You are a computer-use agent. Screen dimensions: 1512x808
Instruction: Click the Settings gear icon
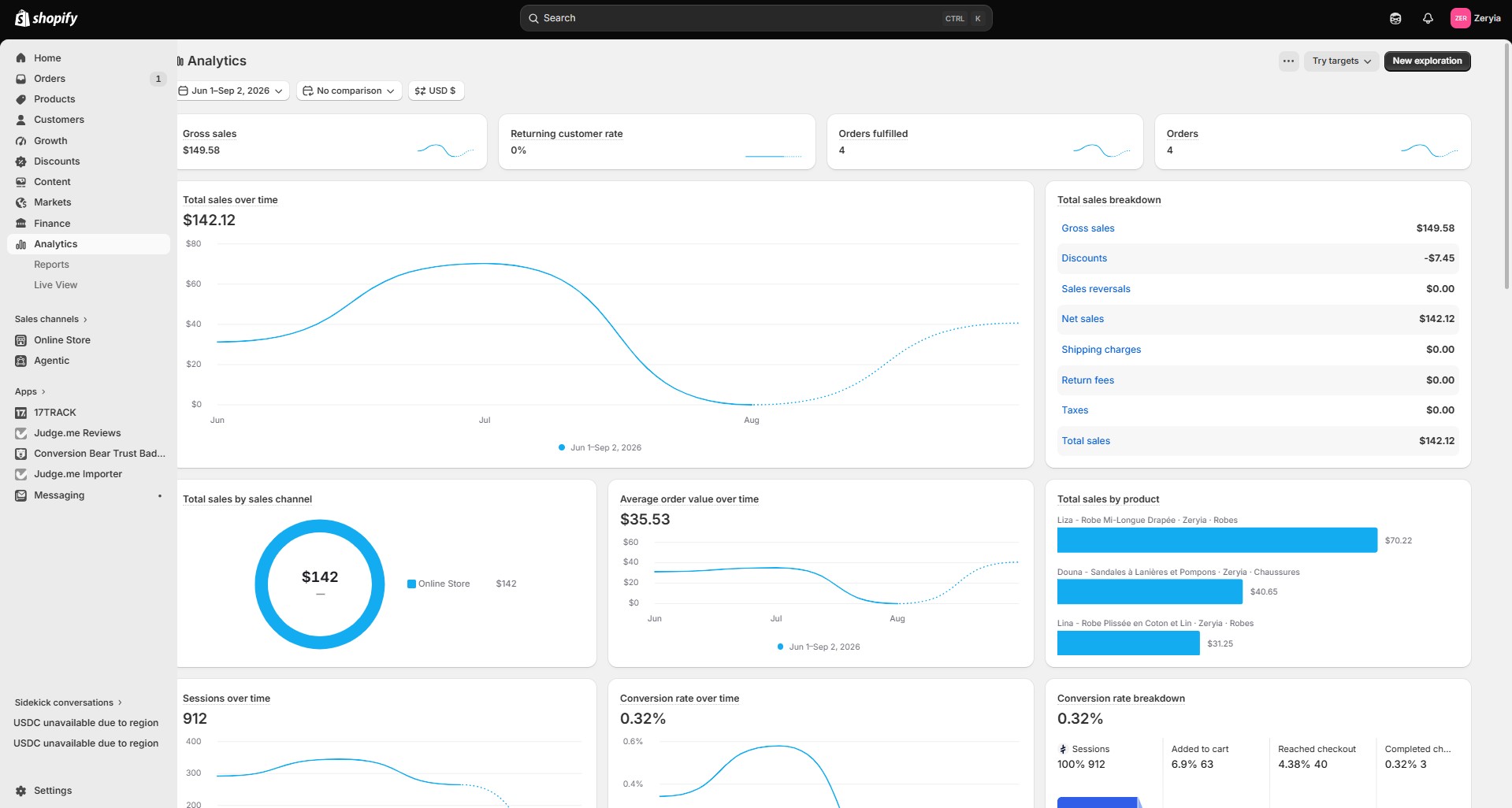point(21,791)
